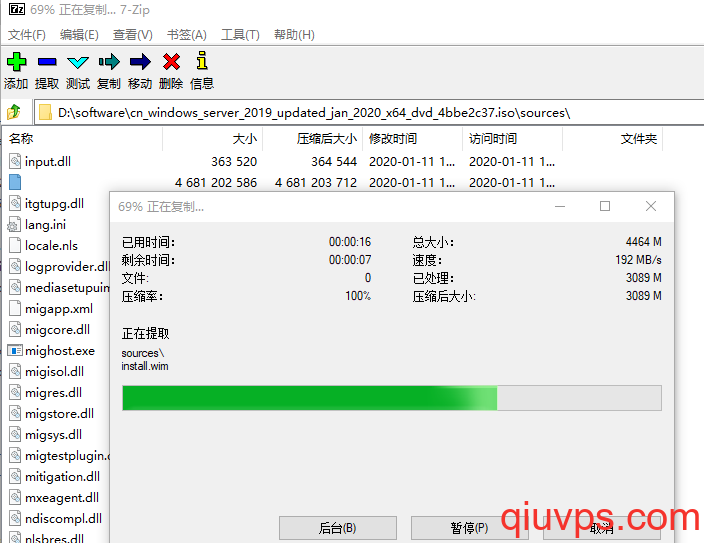
Task: Select the input.dll file row
Action: point(332,161)
